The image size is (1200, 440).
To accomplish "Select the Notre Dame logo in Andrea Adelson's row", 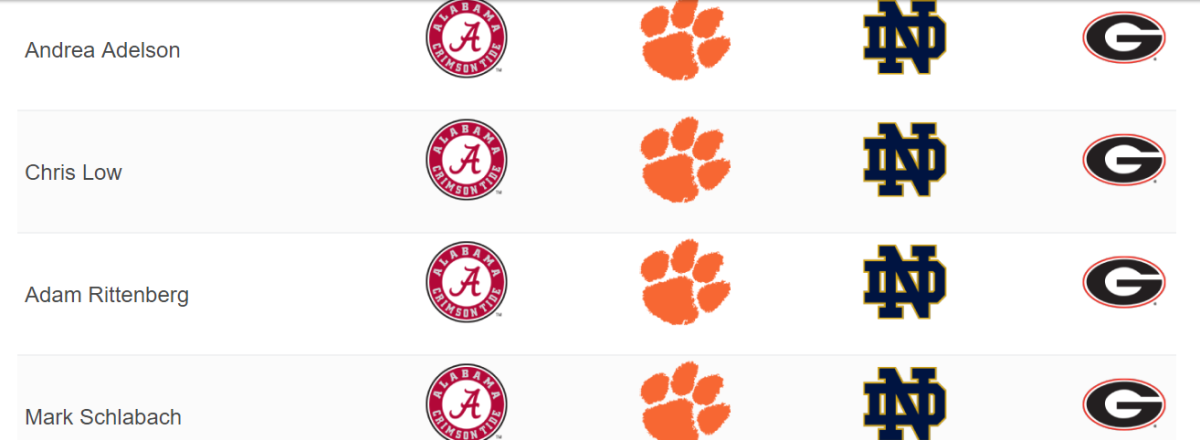I will coord(904,38).
